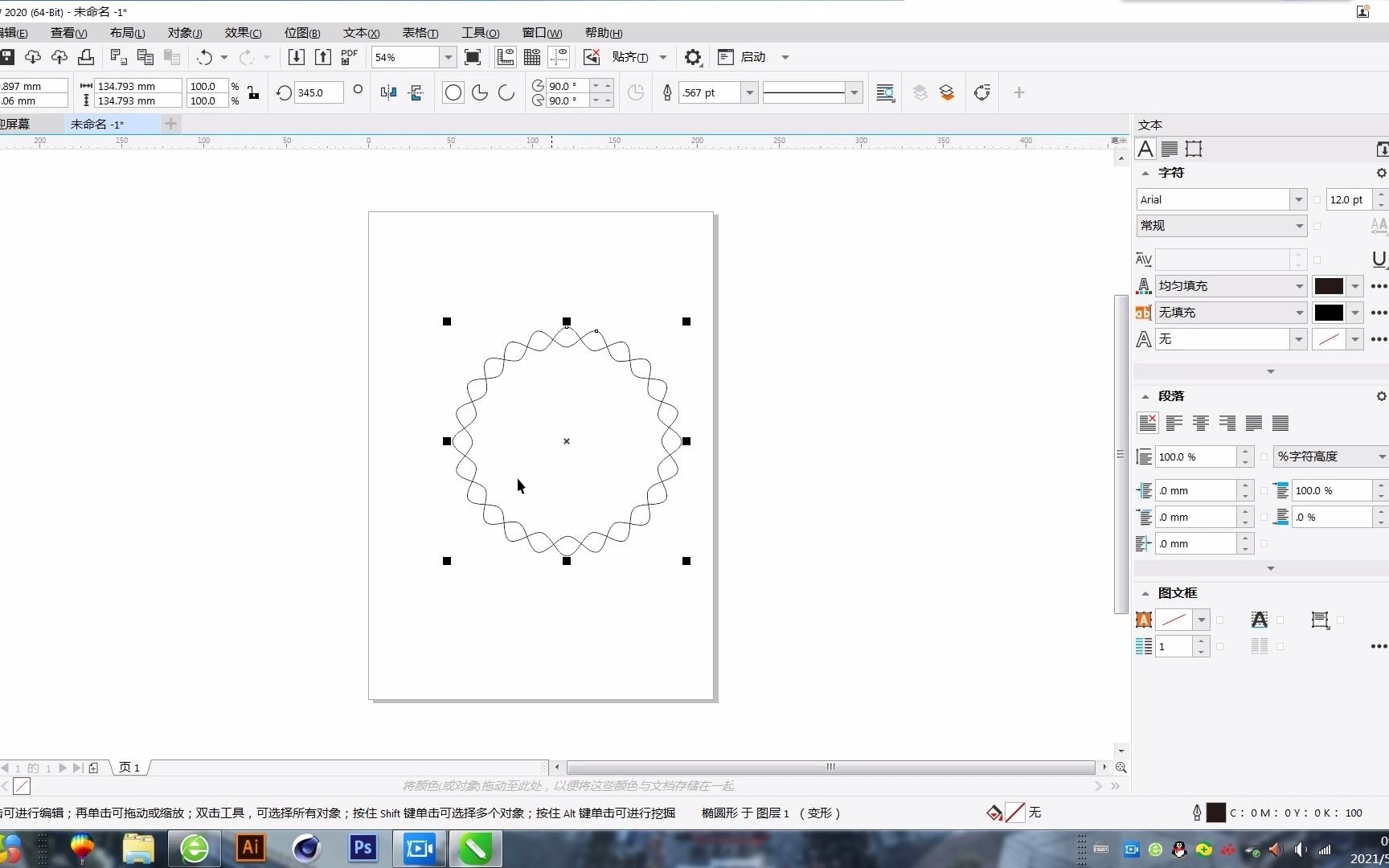The image size is (1389, 868).
Task: Click the wrap text icon
Action: 886,92
